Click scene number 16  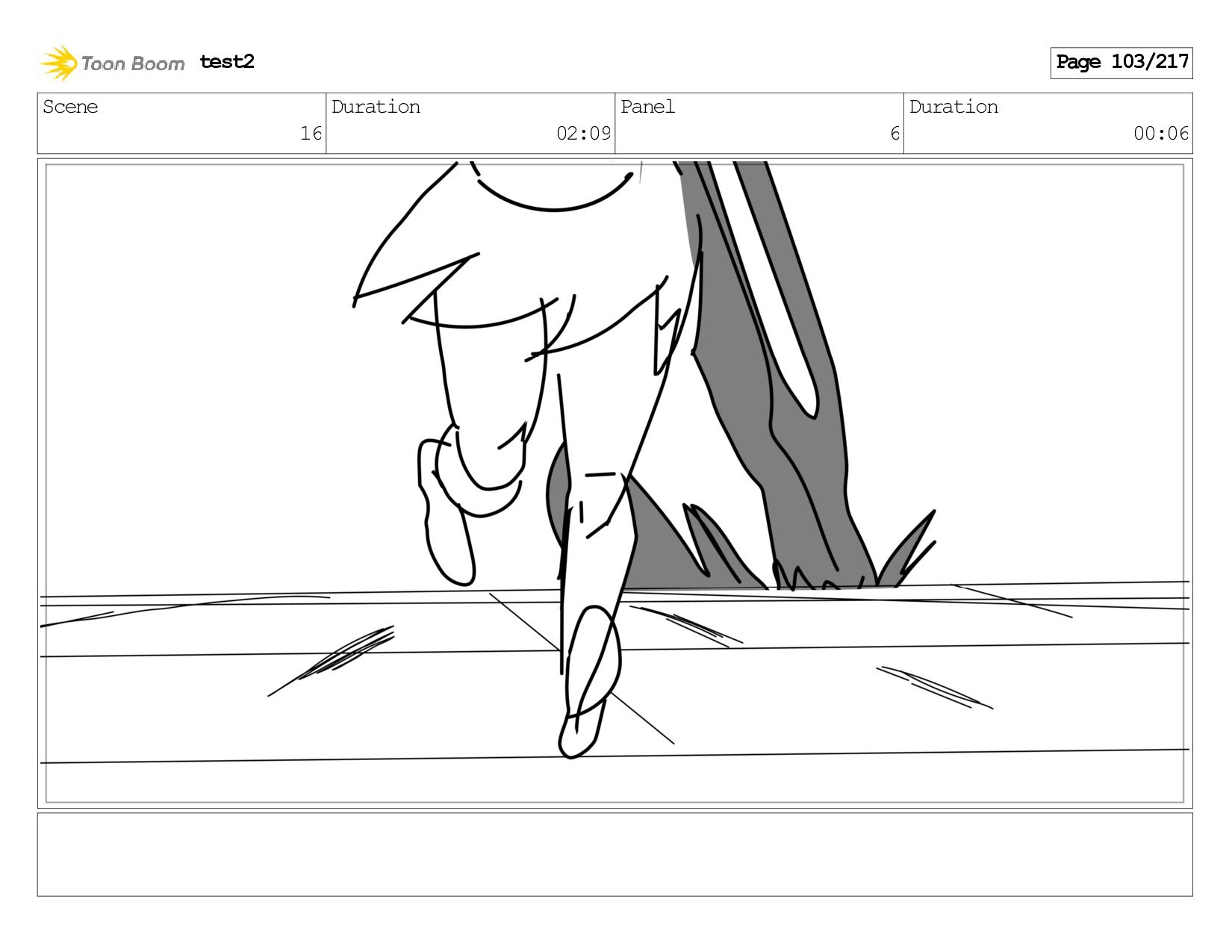[311, 134]
